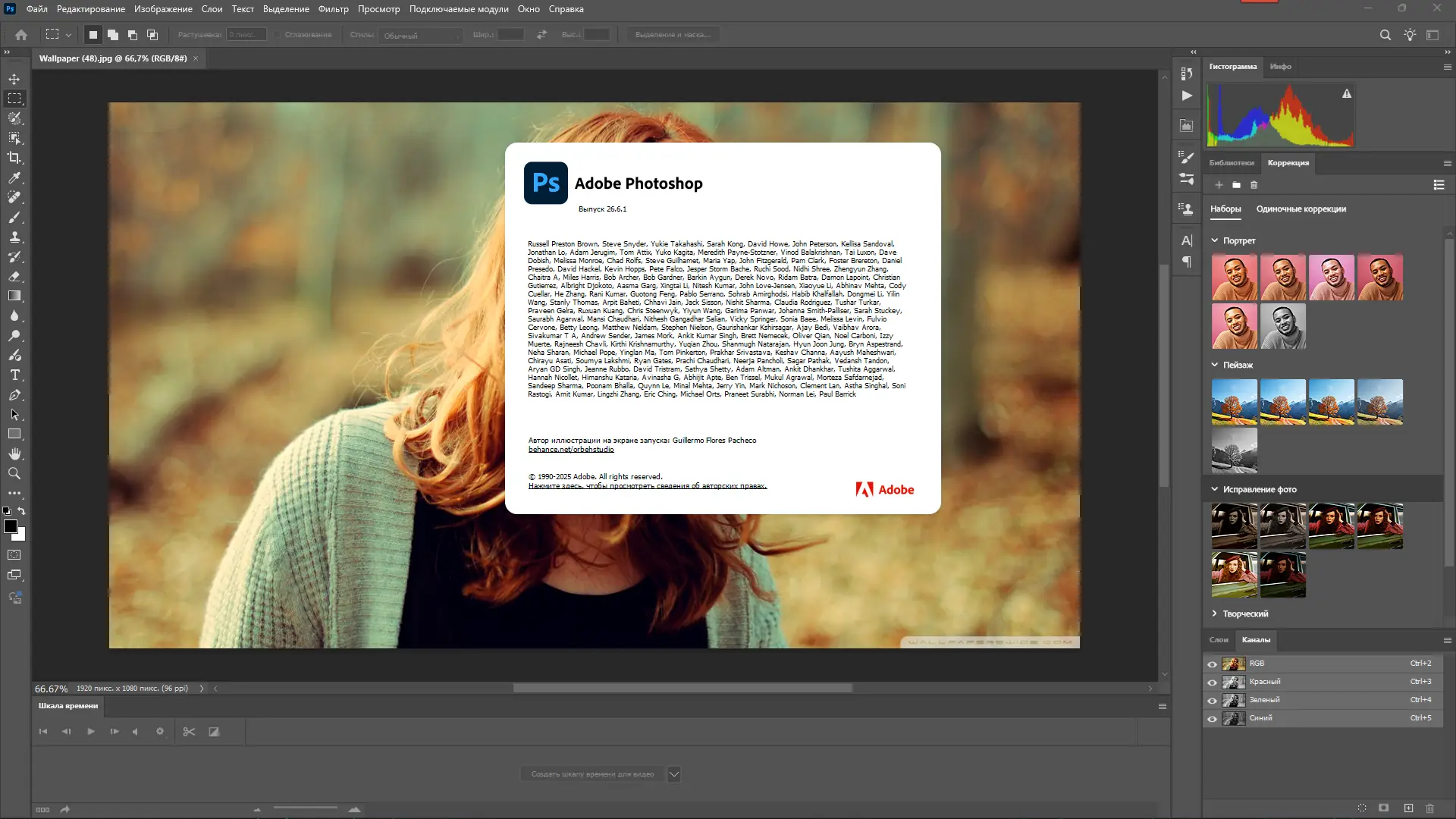Select the Move tool
Screen dimensions: 1456x819
(14, 79)
